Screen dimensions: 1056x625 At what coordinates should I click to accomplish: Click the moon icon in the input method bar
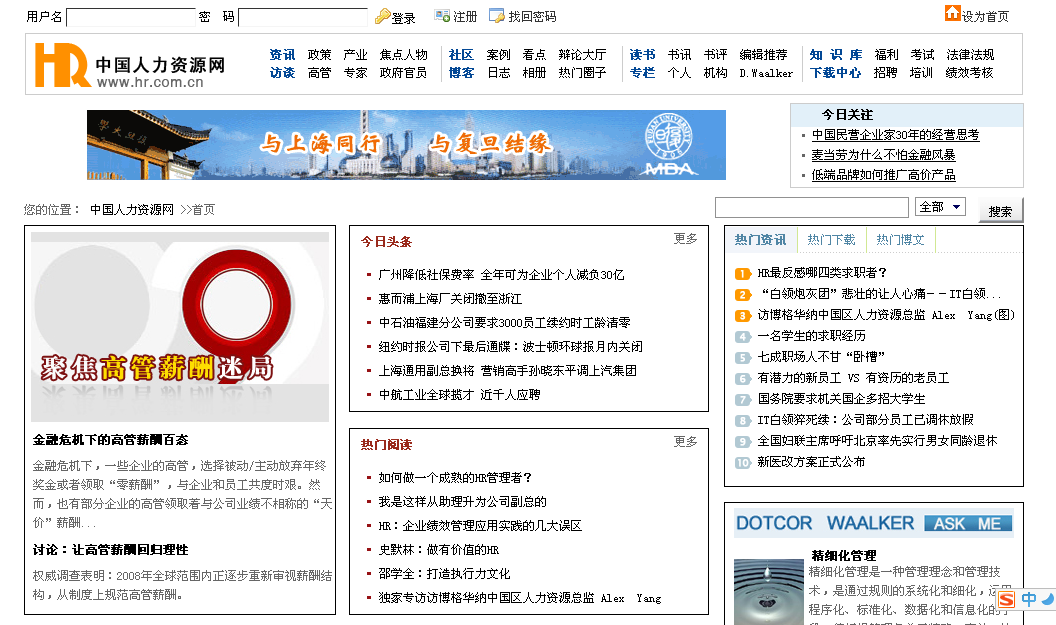tap(1047, 599)
